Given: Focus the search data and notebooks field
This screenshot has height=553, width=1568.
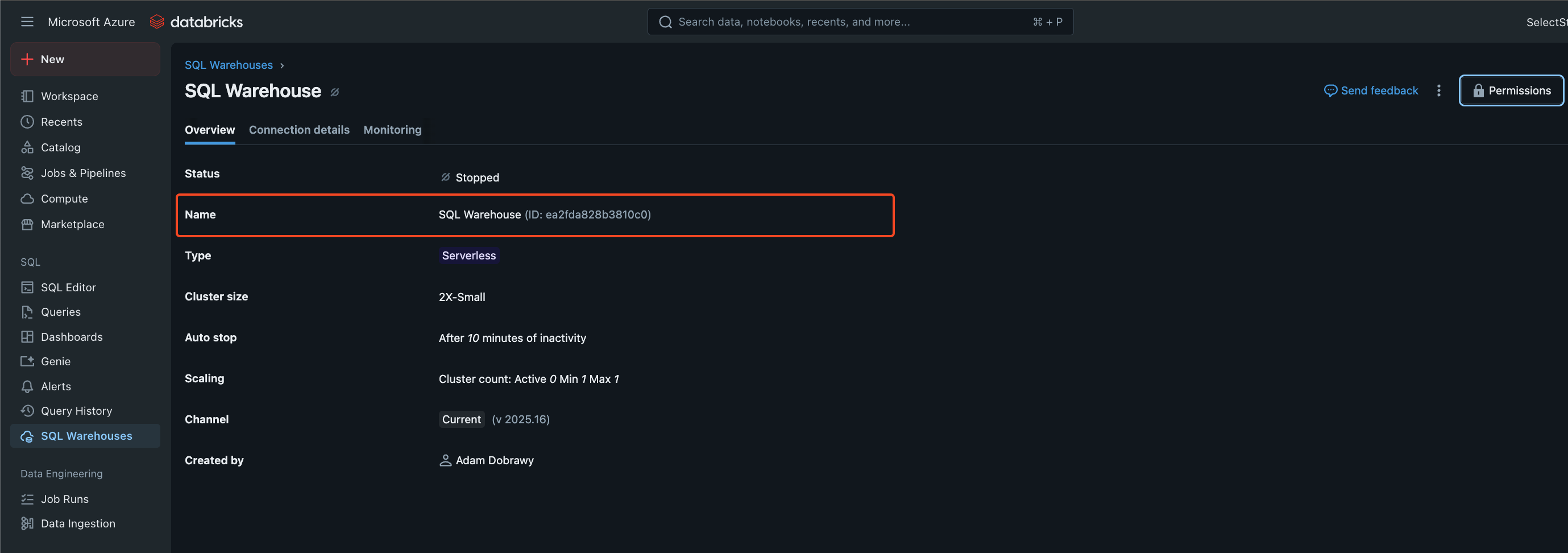Looking at the screenshot, I should [860, 22].
